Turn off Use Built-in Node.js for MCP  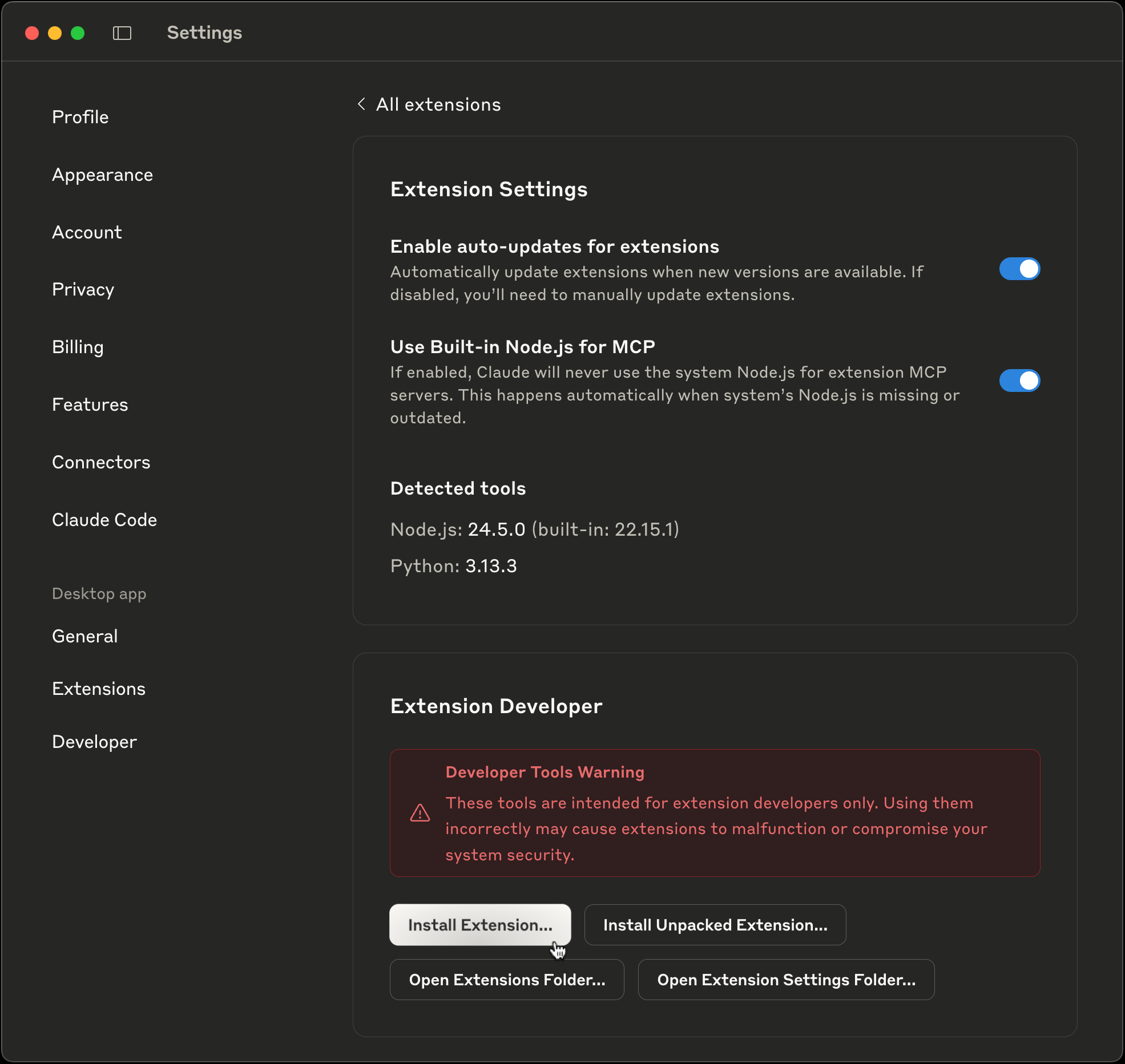(1019, 381)
